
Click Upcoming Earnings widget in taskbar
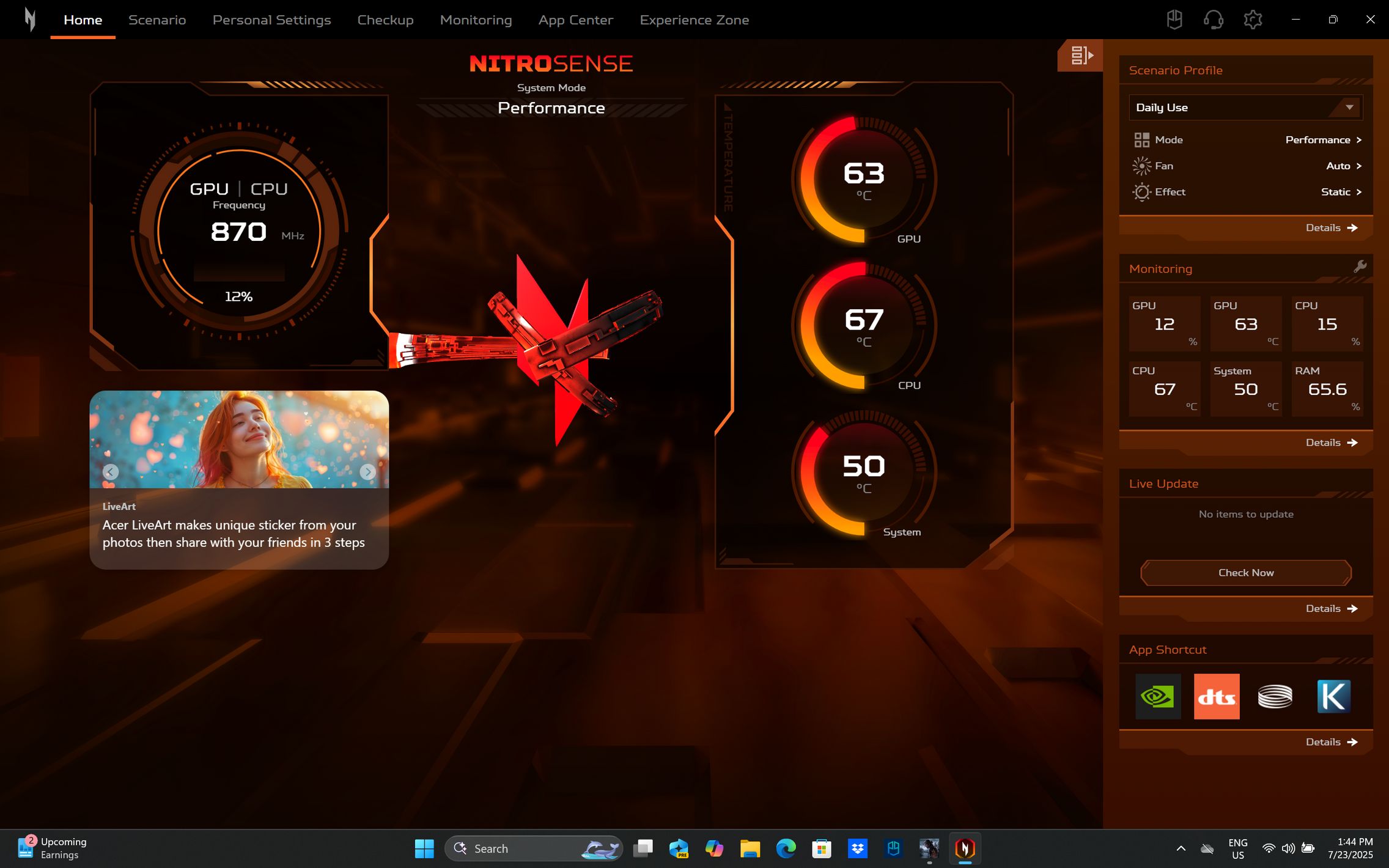click(x=53, y=848)
